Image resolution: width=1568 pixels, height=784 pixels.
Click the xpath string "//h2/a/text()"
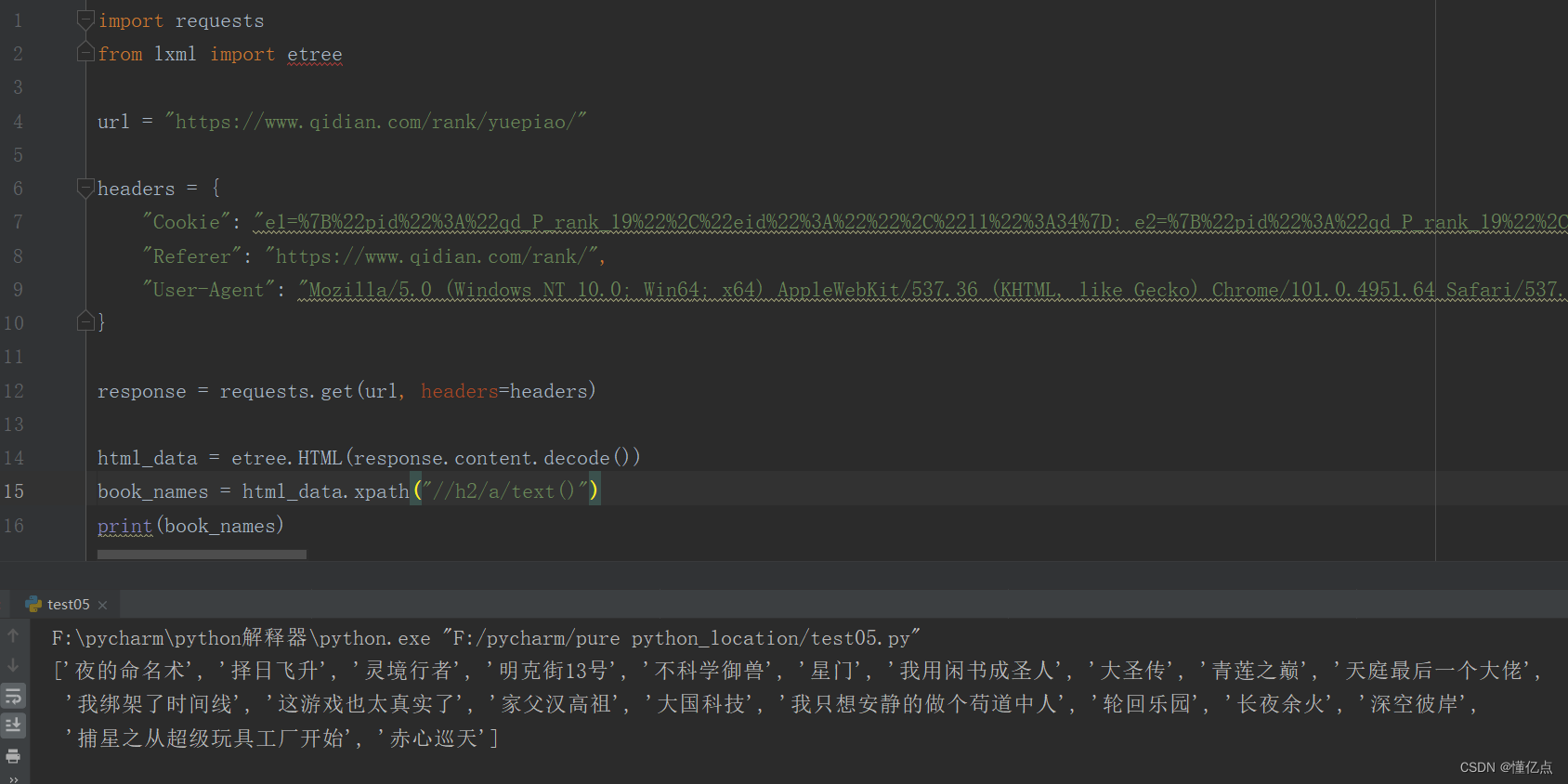505,491
